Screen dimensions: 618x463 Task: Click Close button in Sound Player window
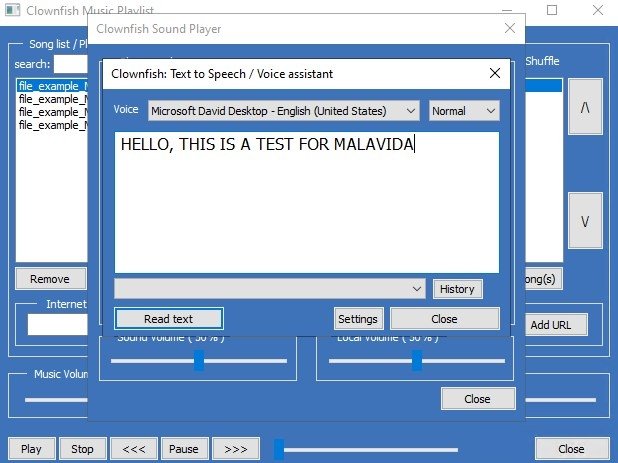pyautogui.click(x=478, y=399)
